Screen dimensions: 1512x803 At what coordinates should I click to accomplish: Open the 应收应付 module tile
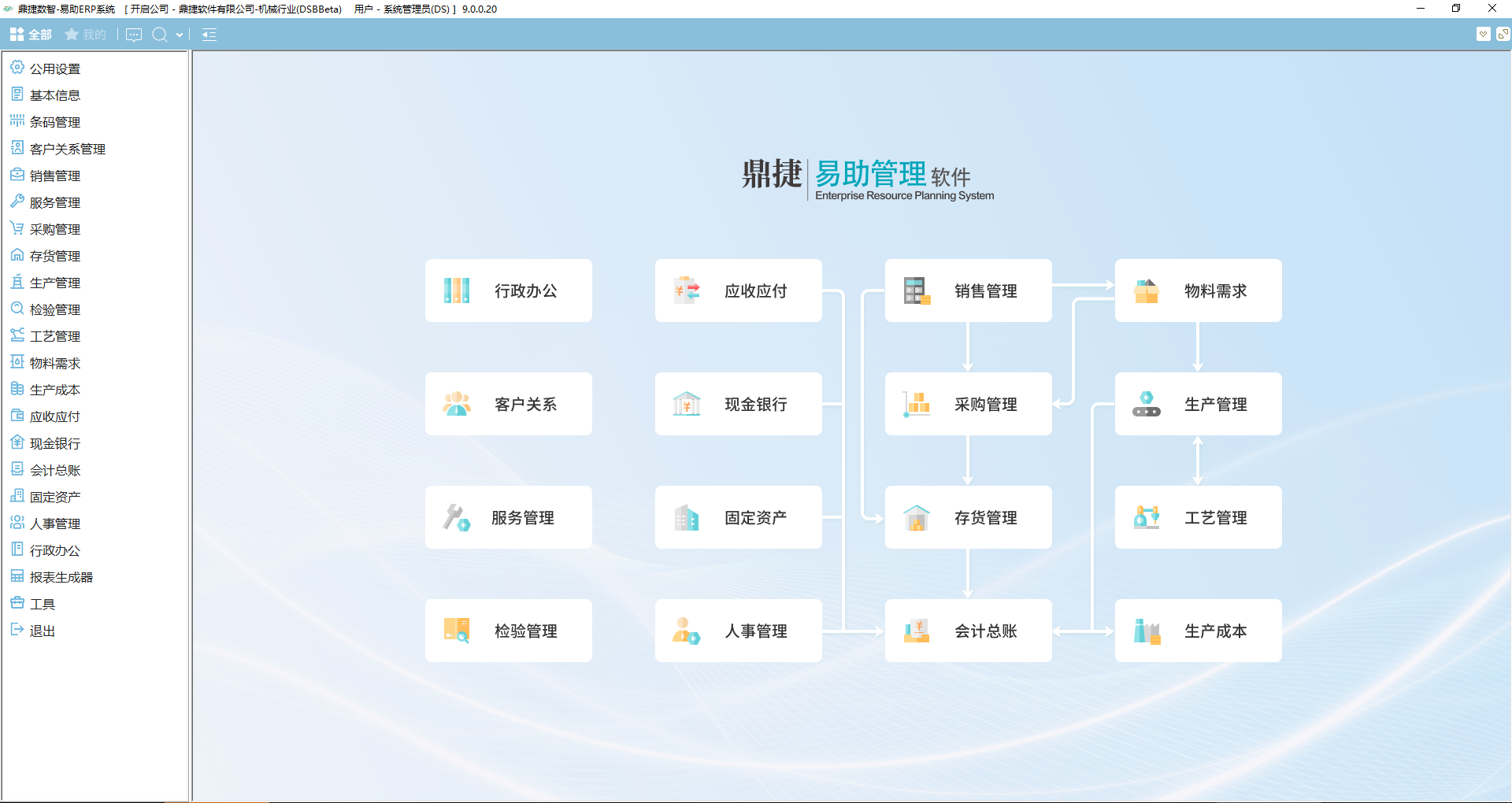739,290
